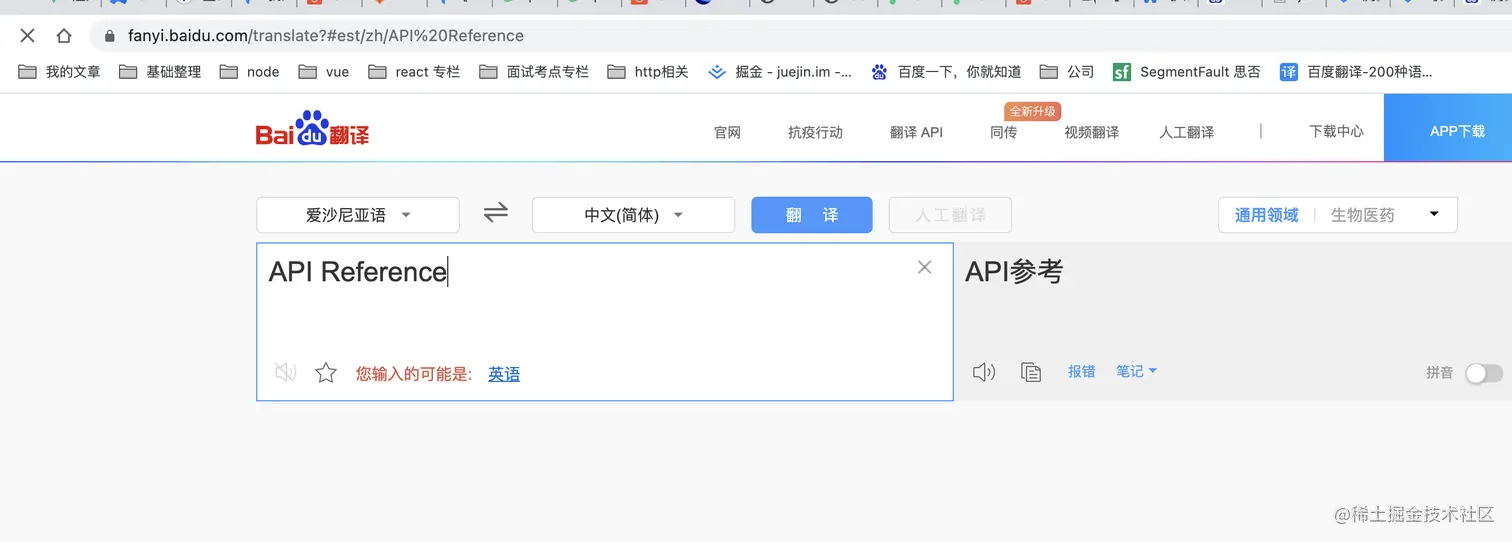Open 公司 bookmark folder
This screenshot has height=542, width=1512.
pyautogui.click(x=1067, y=72)
